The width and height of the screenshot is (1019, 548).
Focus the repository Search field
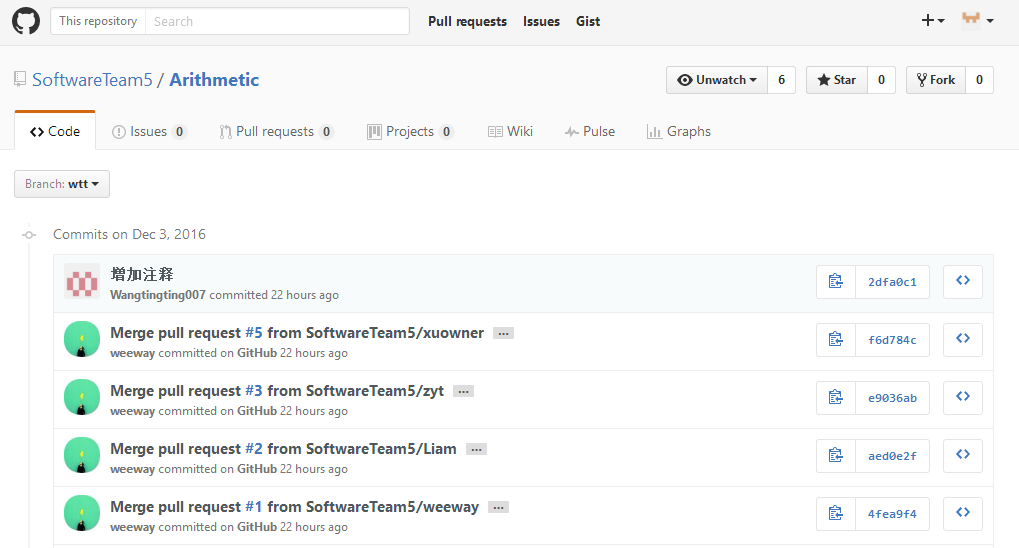click(277, 21)
